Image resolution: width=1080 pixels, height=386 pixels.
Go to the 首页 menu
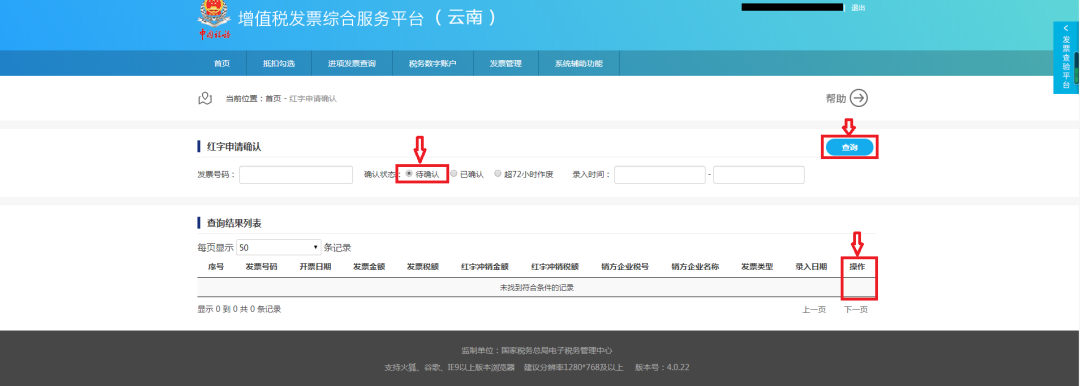click(x=222, y=63)
